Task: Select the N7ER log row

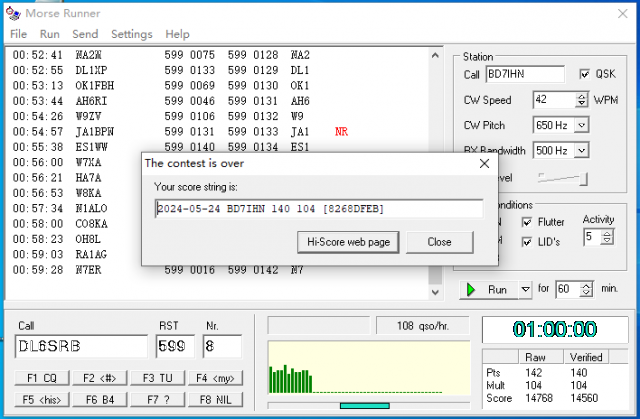Action: point(218,270)
